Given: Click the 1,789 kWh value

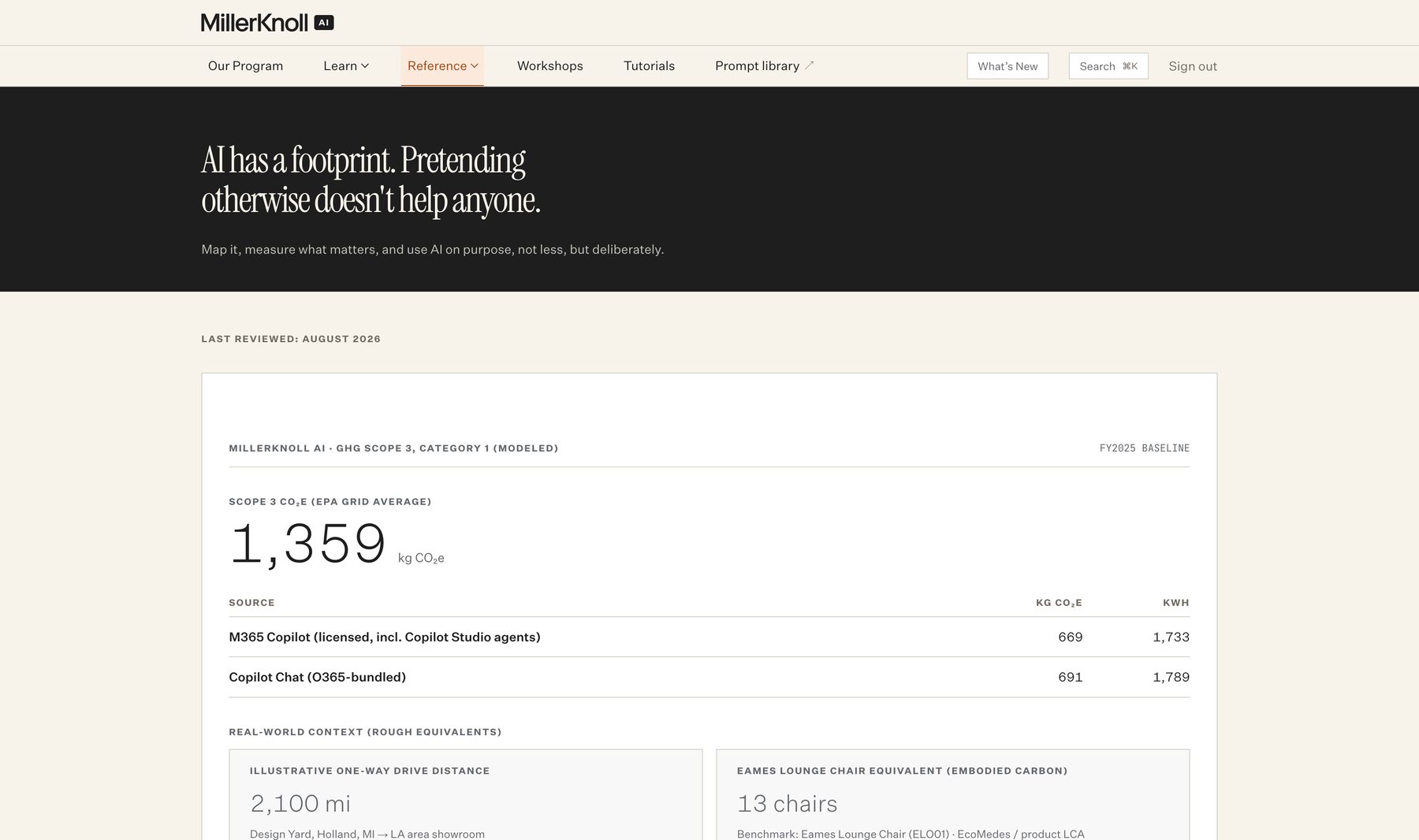Looking at the screenshot, I should [x=1171, y=677].
